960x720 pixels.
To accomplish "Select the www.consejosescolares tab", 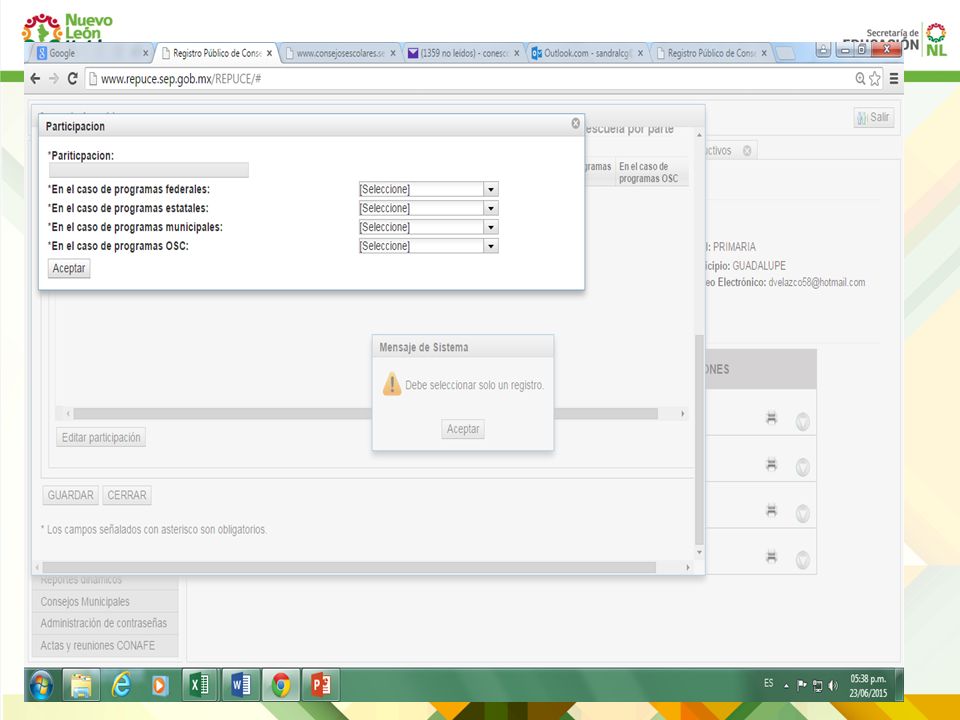I will click(x=340, y=53).
